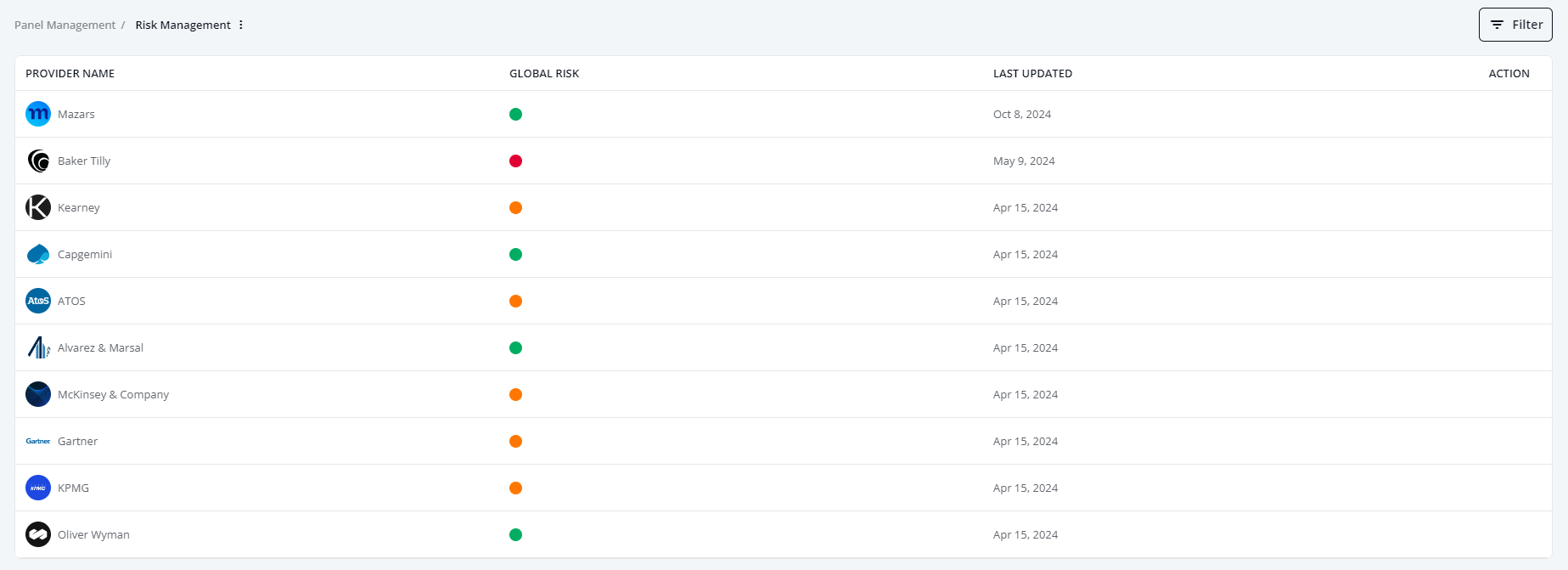Click the Oct 8, 2024 date for Mazars
This screenshot has height=570, width=1568.
pos(1022,114)
